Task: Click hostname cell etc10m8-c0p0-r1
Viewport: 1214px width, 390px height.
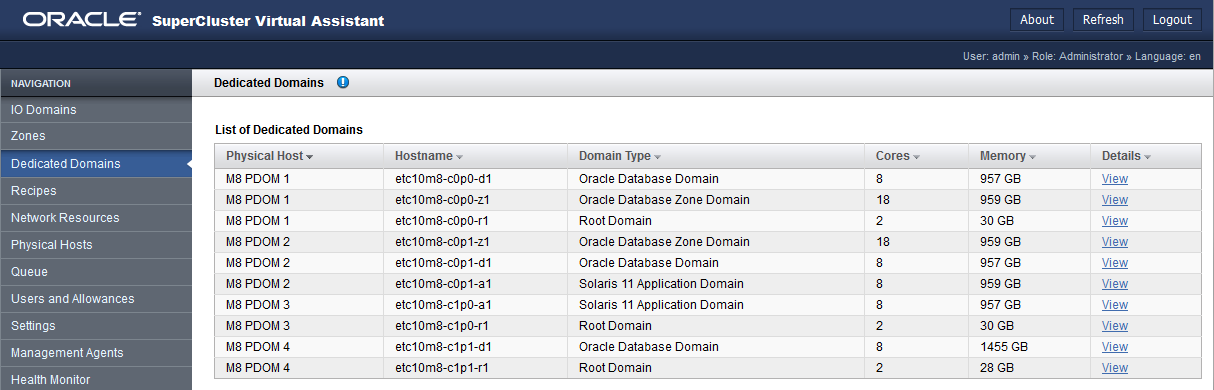Action: pyautogui.click(x=475, y=221)
